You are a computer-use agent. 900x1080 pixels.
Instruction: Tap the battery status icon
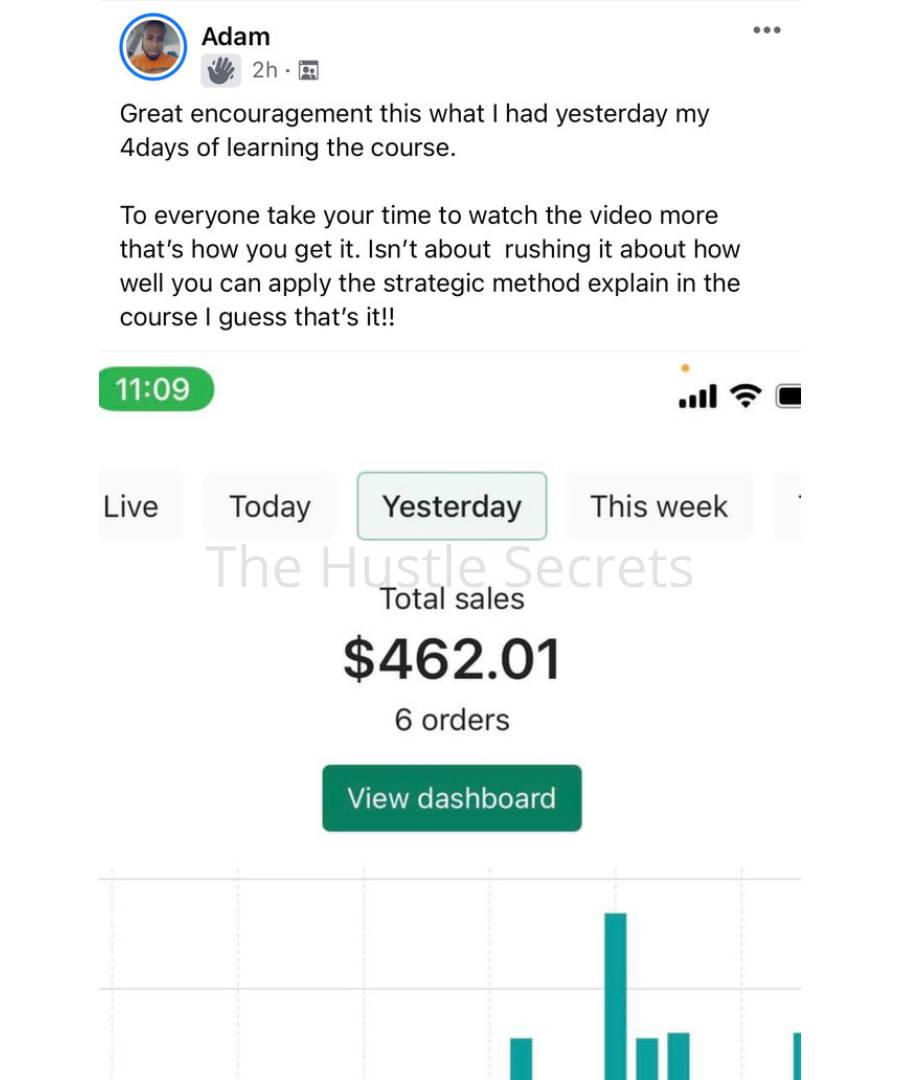(788, 396)
